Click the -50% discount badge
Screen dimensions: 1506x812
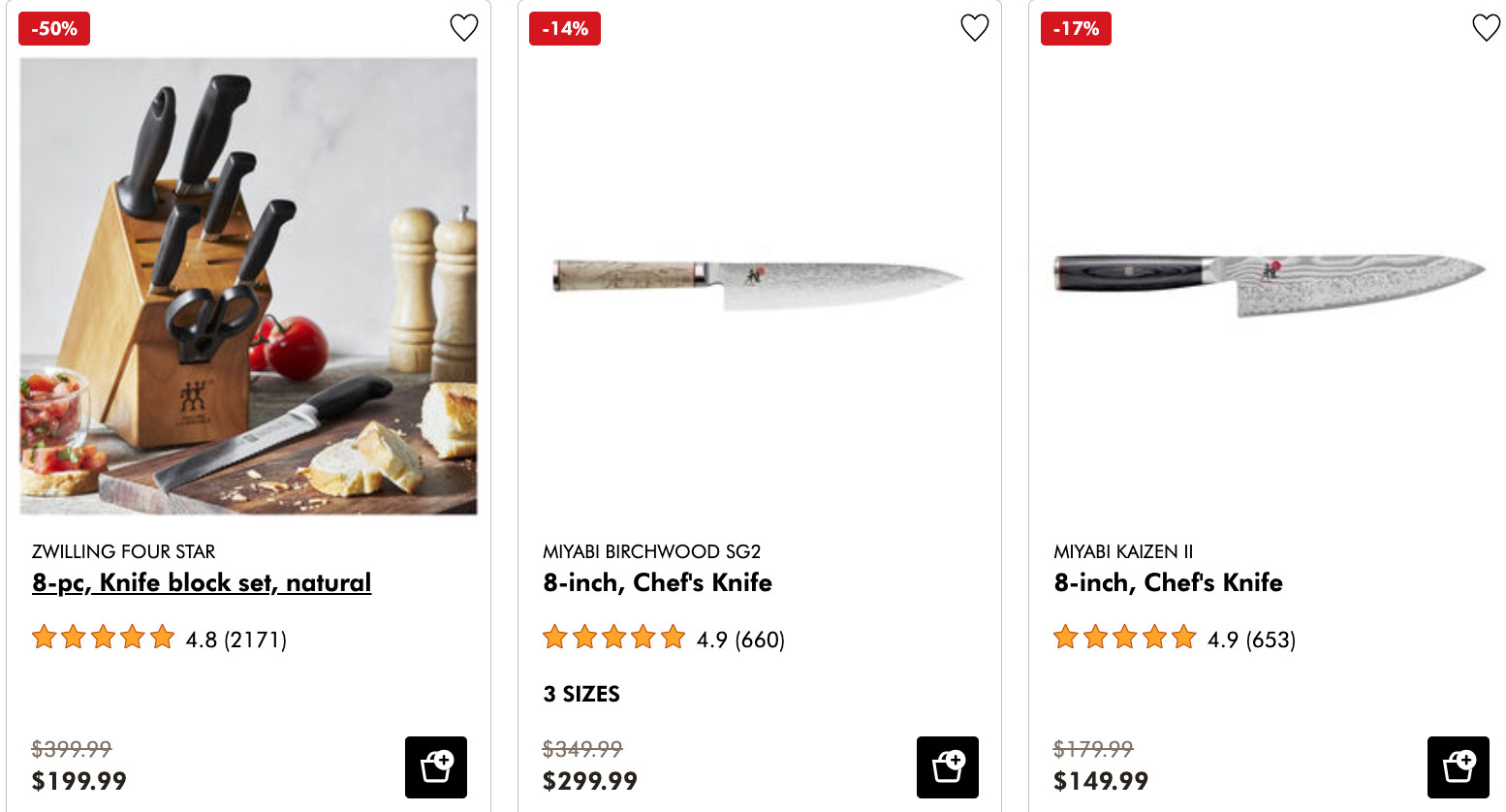54,29
